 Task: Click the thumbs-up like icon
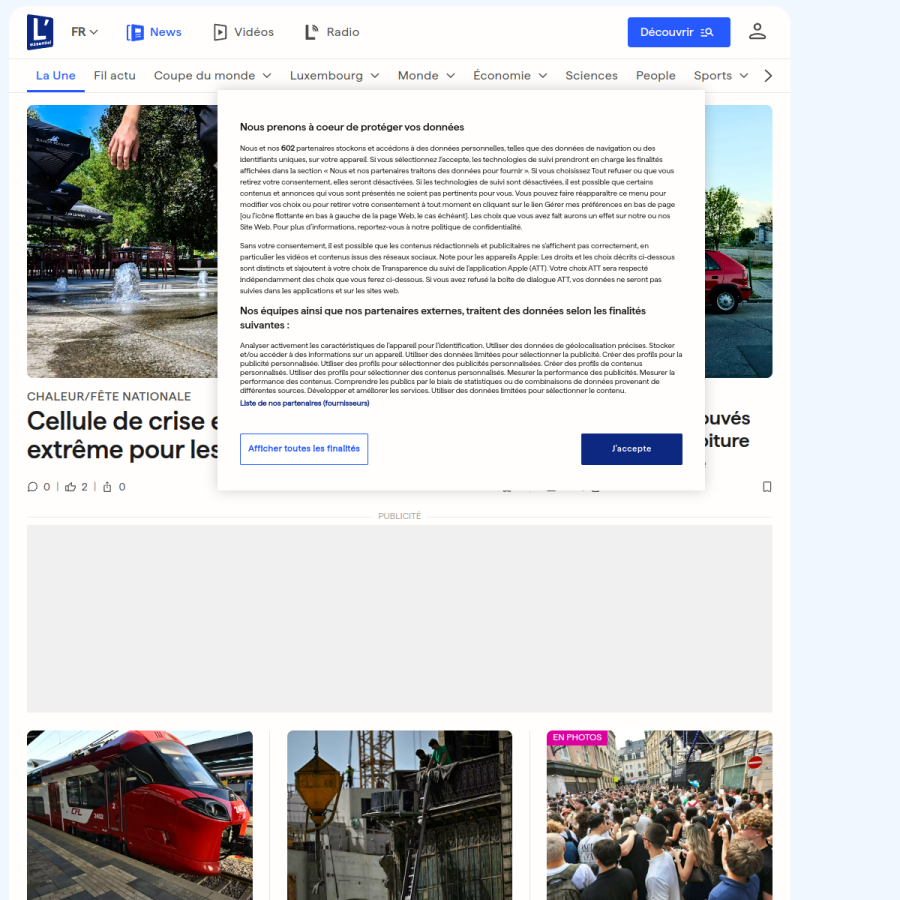[70, 487]
